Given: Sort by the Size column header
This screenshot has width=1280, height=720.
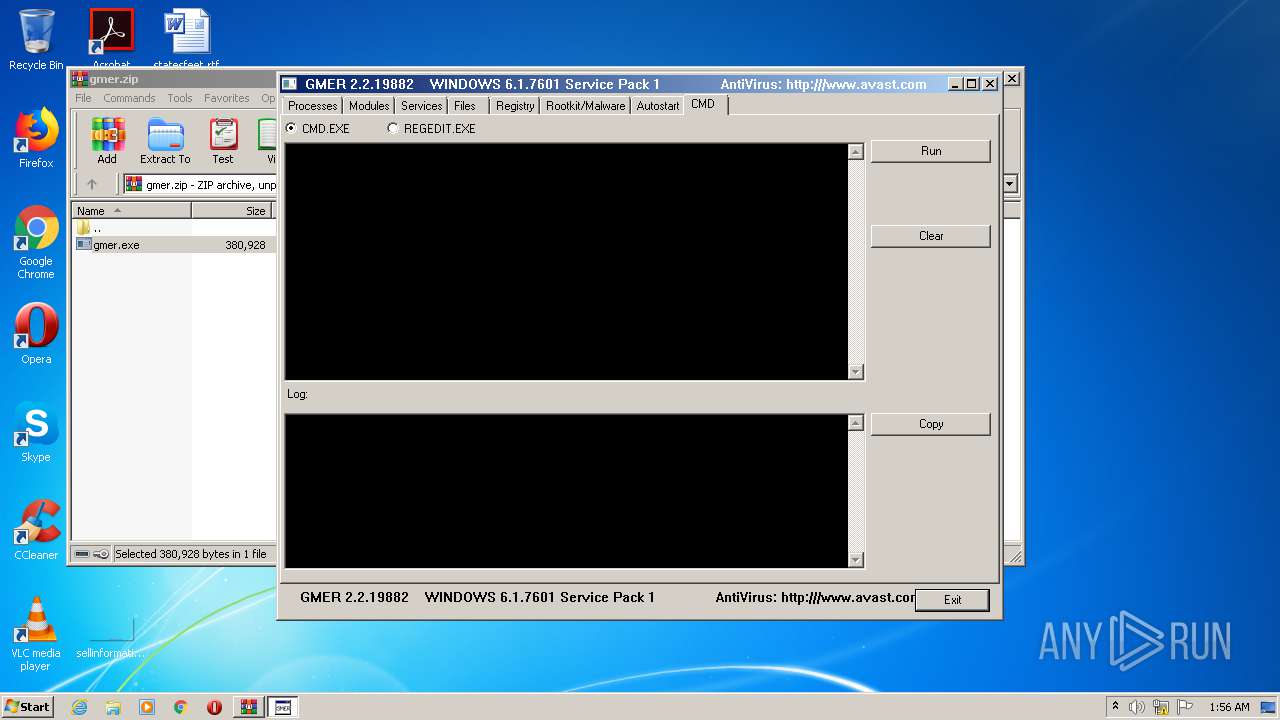Looking at the screenshot, I should click(x=233, y=211).
